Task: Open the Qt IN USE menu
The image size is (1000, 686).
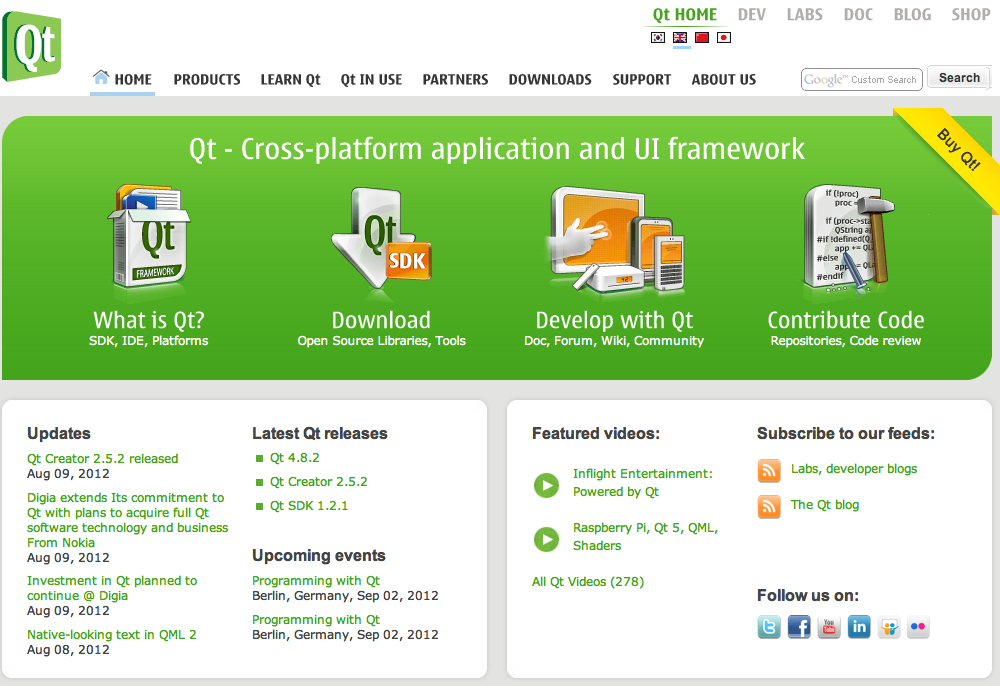Action: 371,80
